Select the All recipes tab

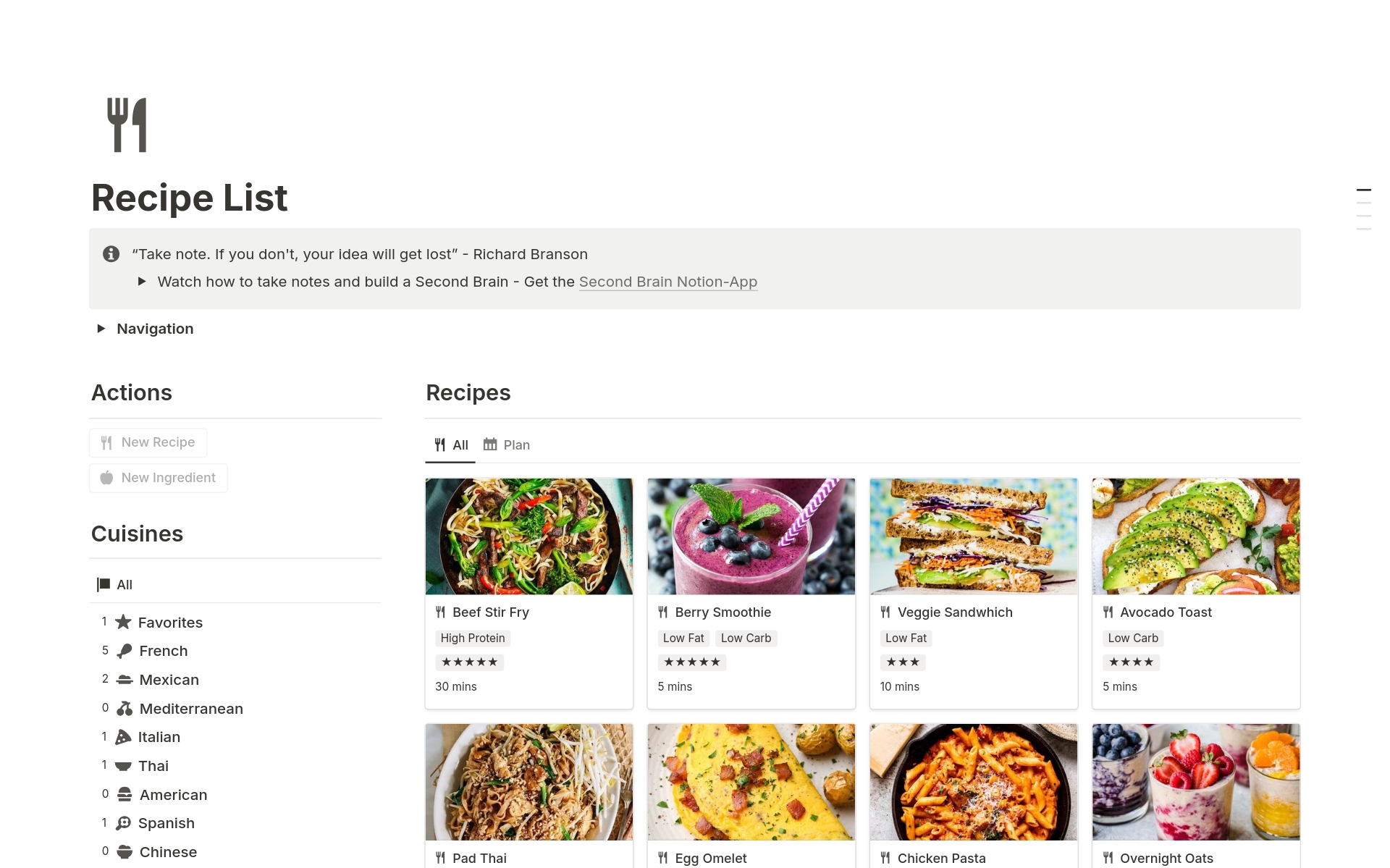pos(450,445)
